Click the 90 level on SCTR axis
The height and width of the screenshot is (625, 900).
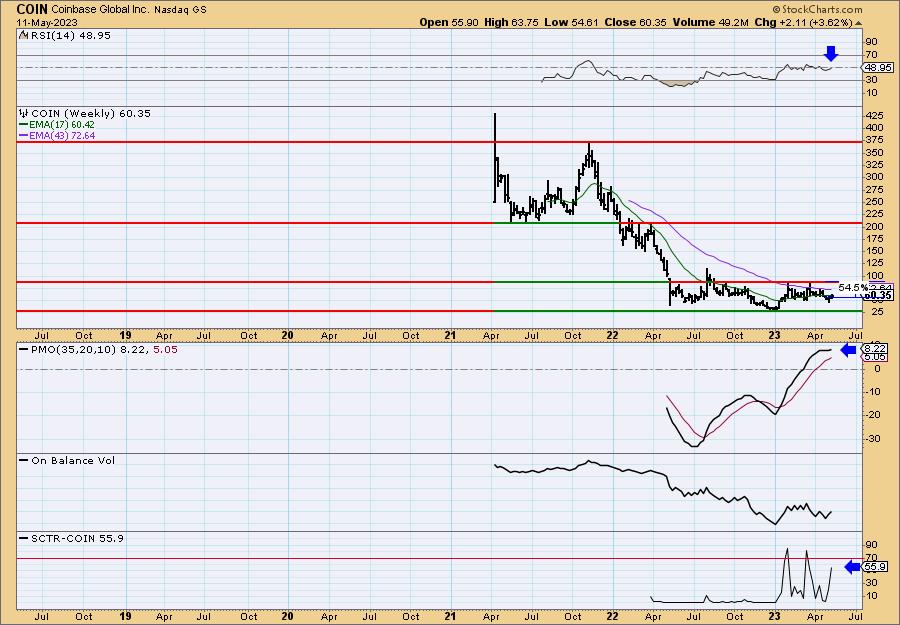pyautogui.click(x=871, y=545)
